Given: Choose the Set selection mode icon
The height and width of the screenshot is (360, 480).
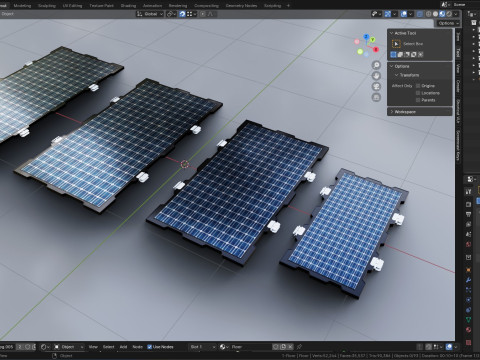Looking at the screenshot, I should coord(393,54).
